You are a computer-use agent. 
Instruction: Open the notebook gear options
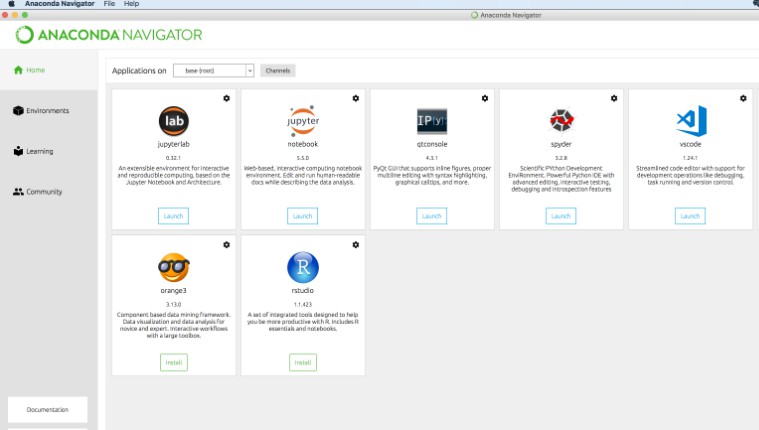(x=356, y=98)
